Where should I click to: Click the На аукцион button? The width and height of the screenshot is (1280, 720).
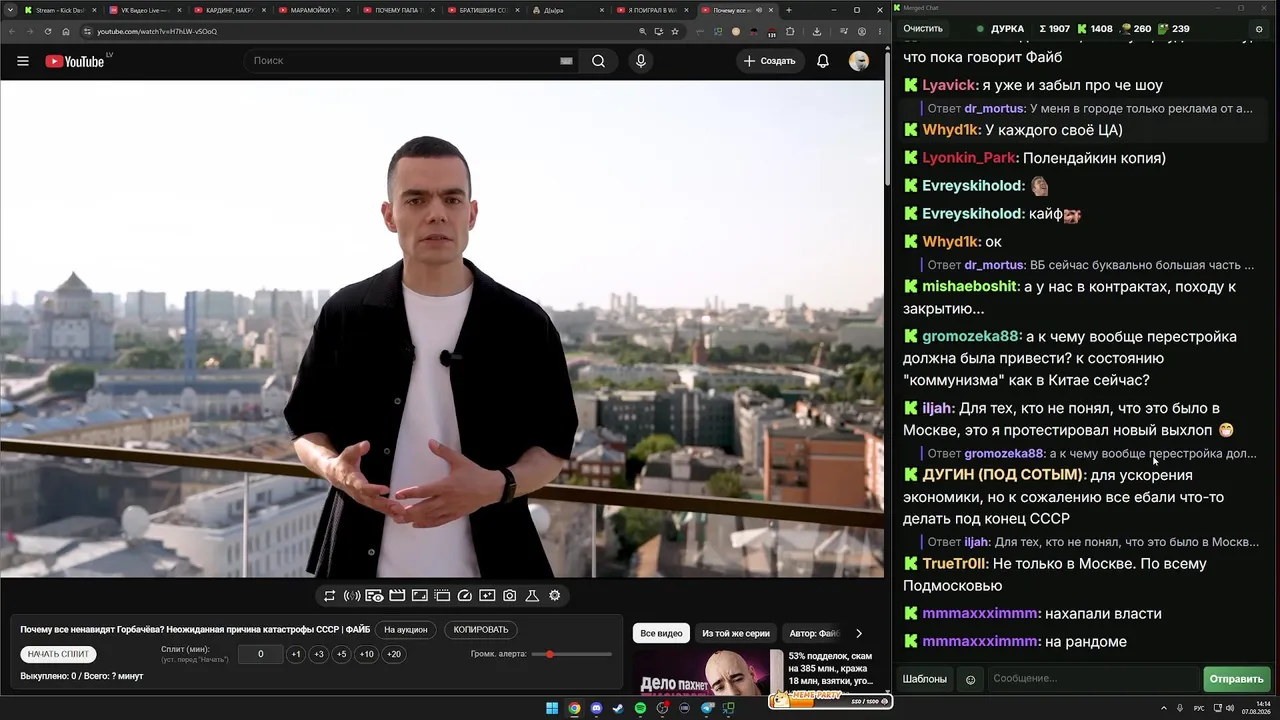[x=406, y=630]
